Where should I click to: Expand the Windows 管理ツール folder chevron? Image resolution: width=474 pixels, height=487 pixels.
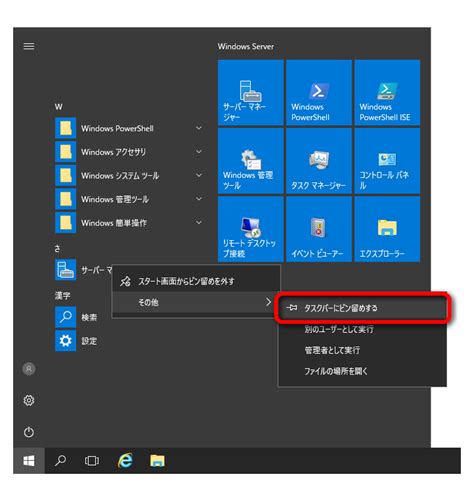coord(199,199)
